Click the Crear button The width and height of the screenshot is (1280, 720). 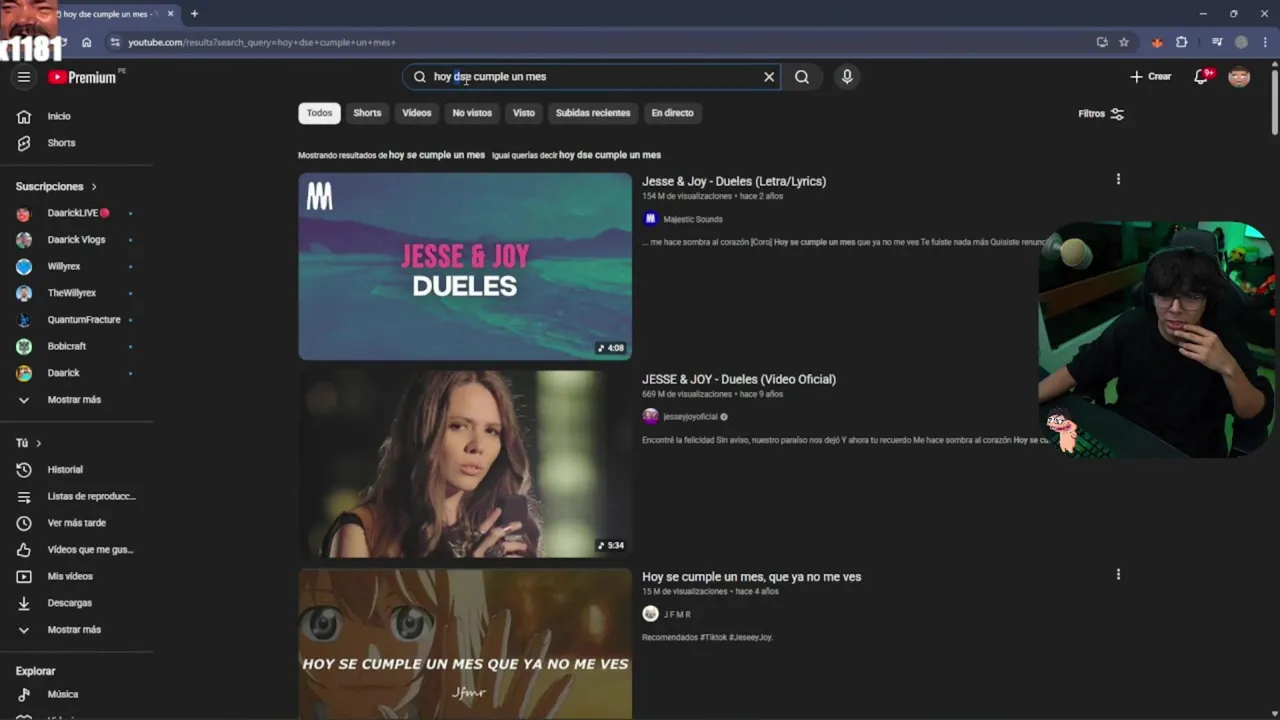(1151, 77)
